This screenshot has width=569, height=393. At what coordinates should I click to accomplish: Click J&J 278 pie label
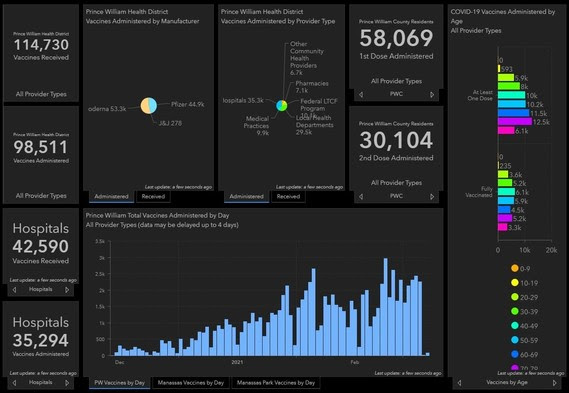pyautogui.click(x=170, y=123)
